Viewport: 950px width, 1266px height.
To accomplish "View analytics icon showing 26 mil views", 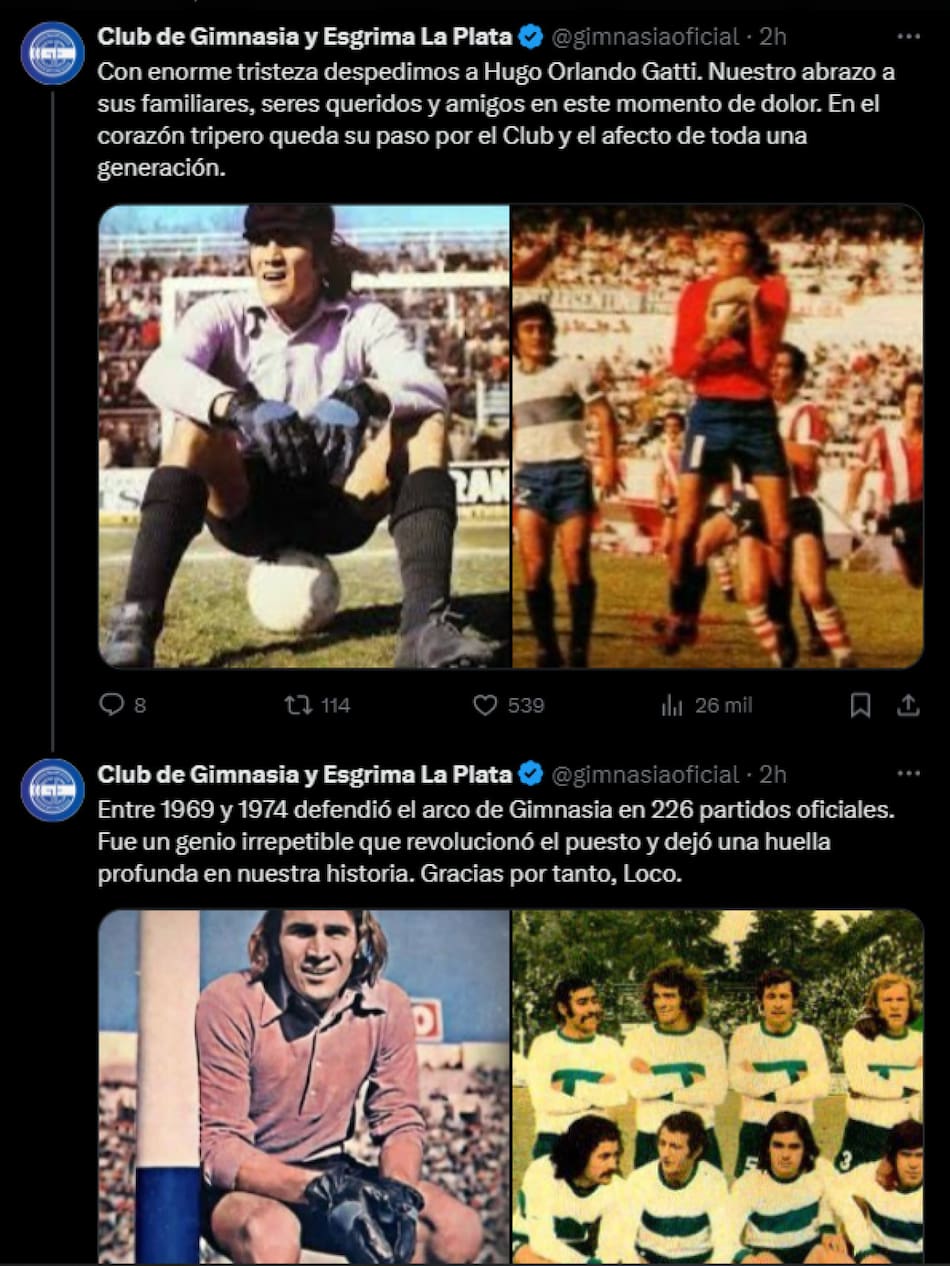I will point(671,705).
